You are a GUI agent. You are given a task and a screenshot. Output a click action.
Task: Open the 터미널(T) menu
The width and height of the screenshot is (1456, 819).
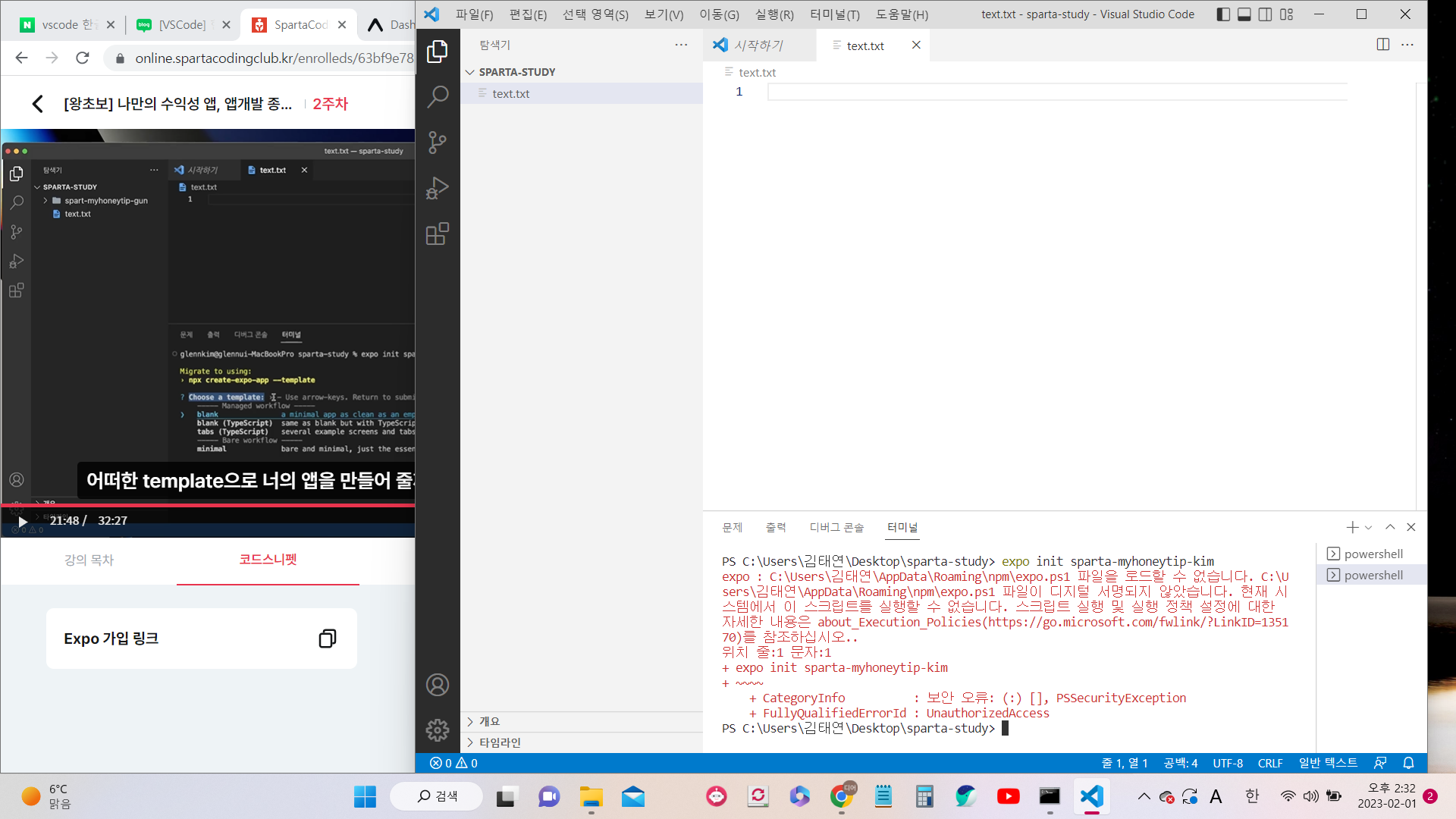pyautogui.click(x=834, y=14)
